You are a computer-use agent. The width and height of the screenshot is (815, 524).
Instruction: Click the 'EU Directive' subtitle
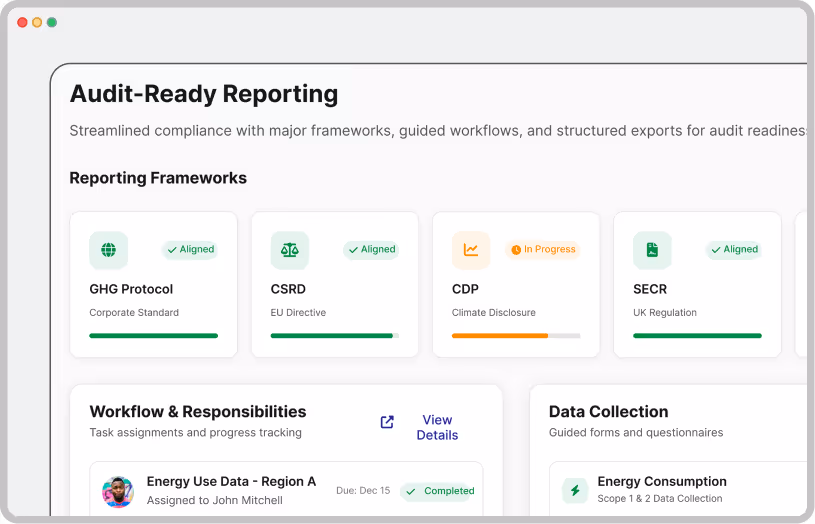[x=298, y=312]
